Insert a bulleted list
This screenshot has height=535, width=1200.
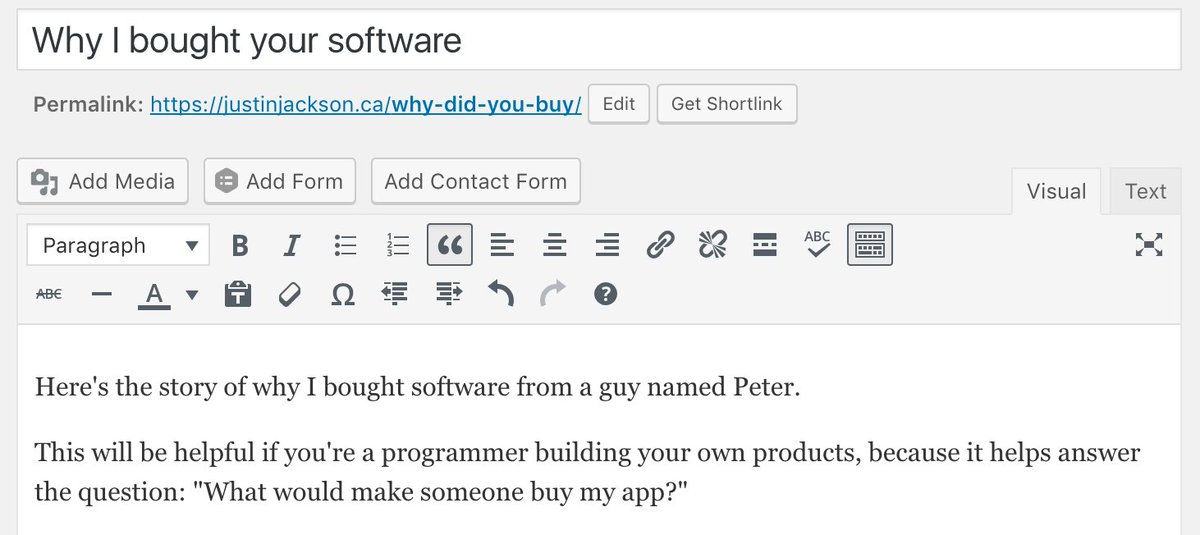(346, 245)
